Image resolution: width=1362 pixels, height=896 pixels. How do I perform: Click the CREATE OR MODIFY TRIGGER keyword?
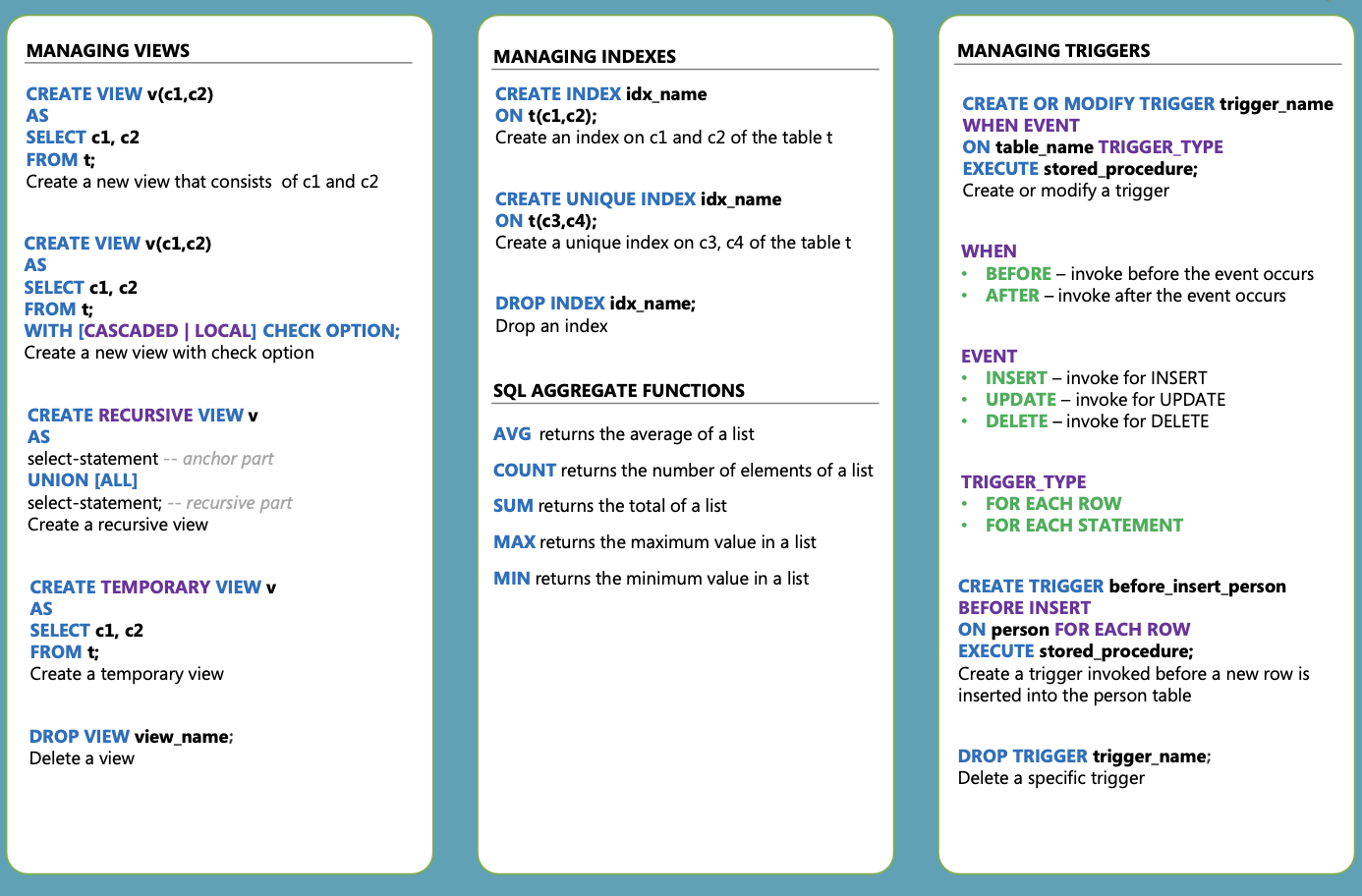click(x=1088, y=103)
